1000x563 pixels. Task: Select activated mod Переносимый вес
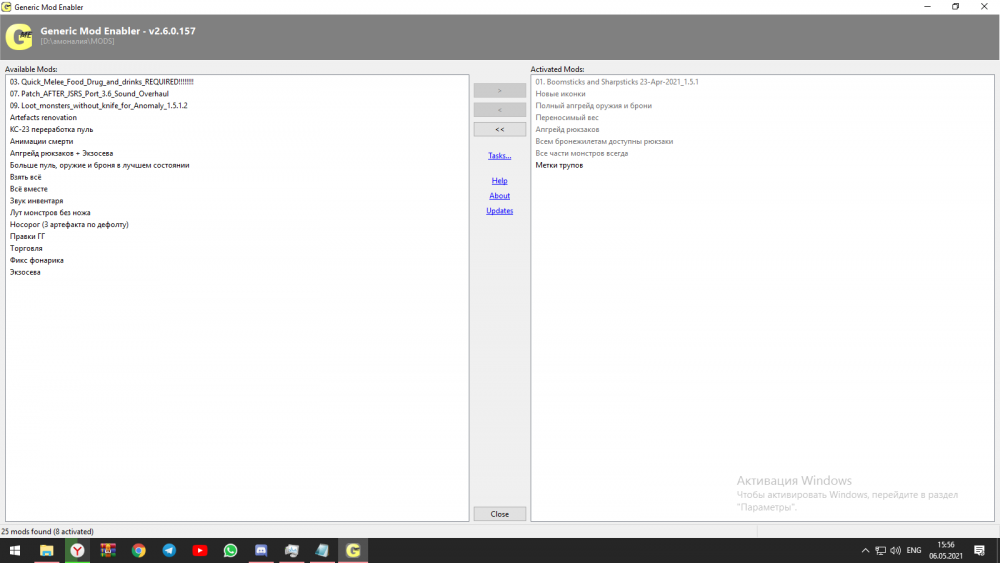[x=567, y=117]
